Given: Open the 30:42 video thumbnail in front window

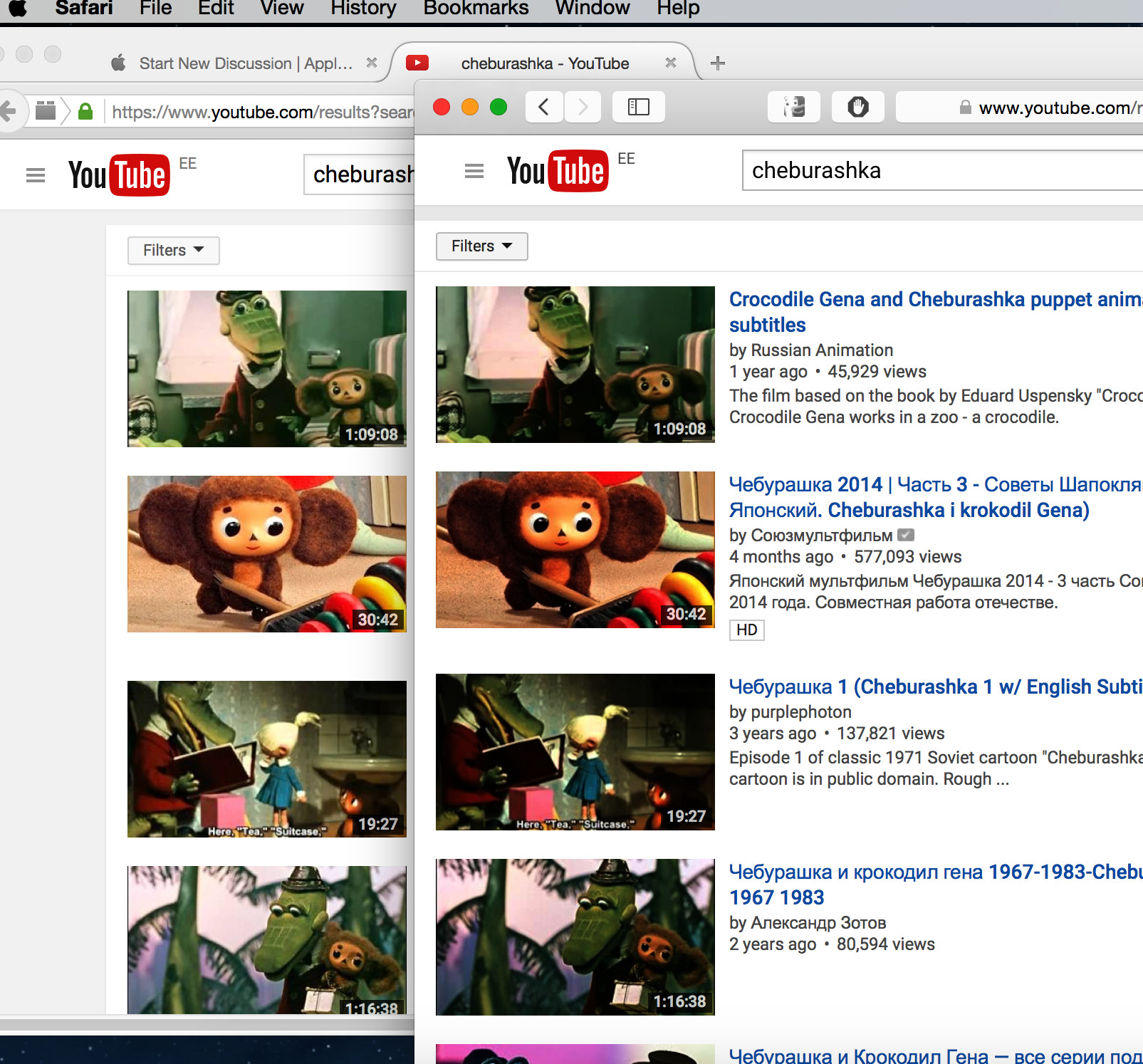Looking at the screenshot, I should [575, 550].
